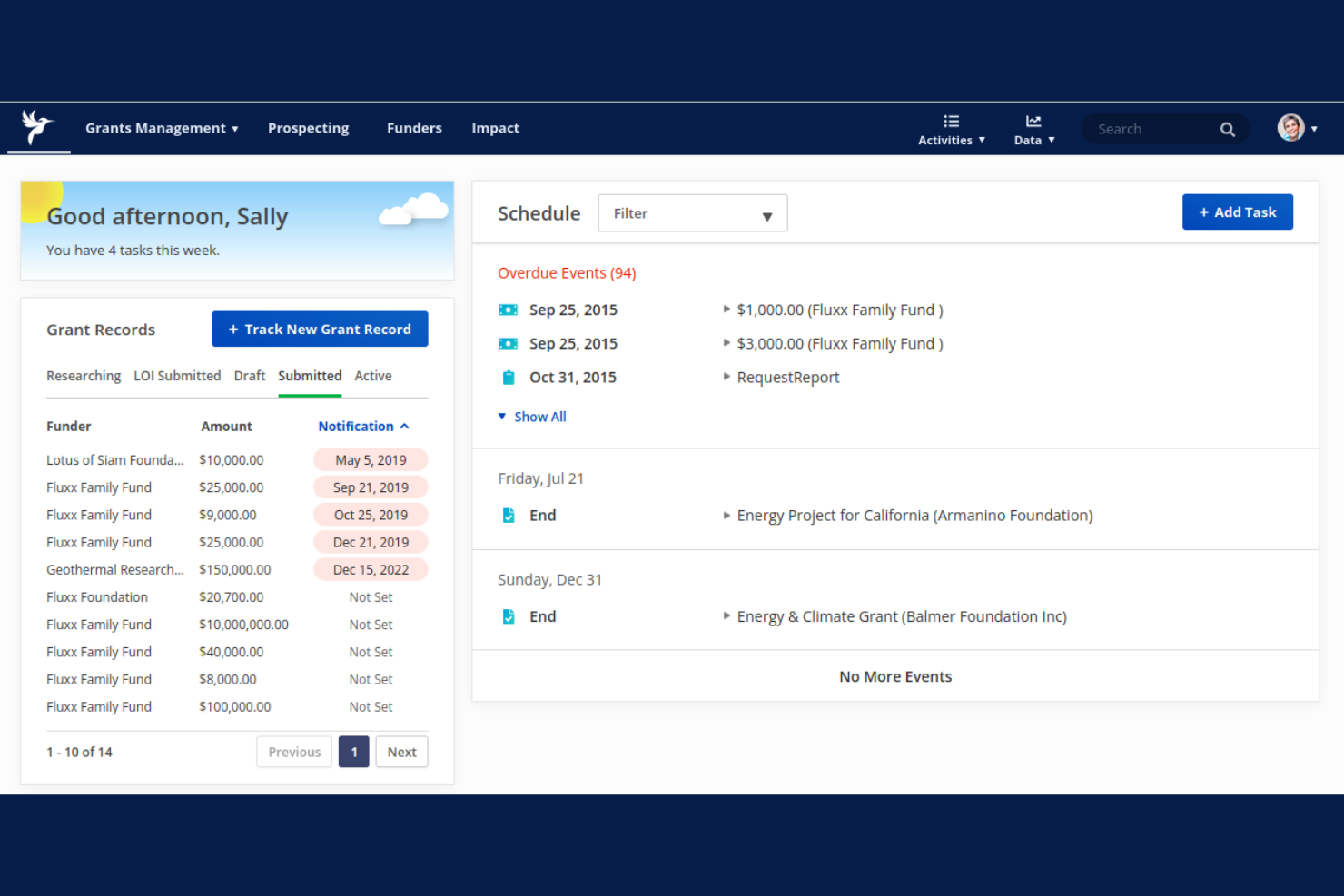Image resolution: width=1344 pixels, height=896 pixels.
Task: Switch to the Draft tab
Action: point(250,376)
